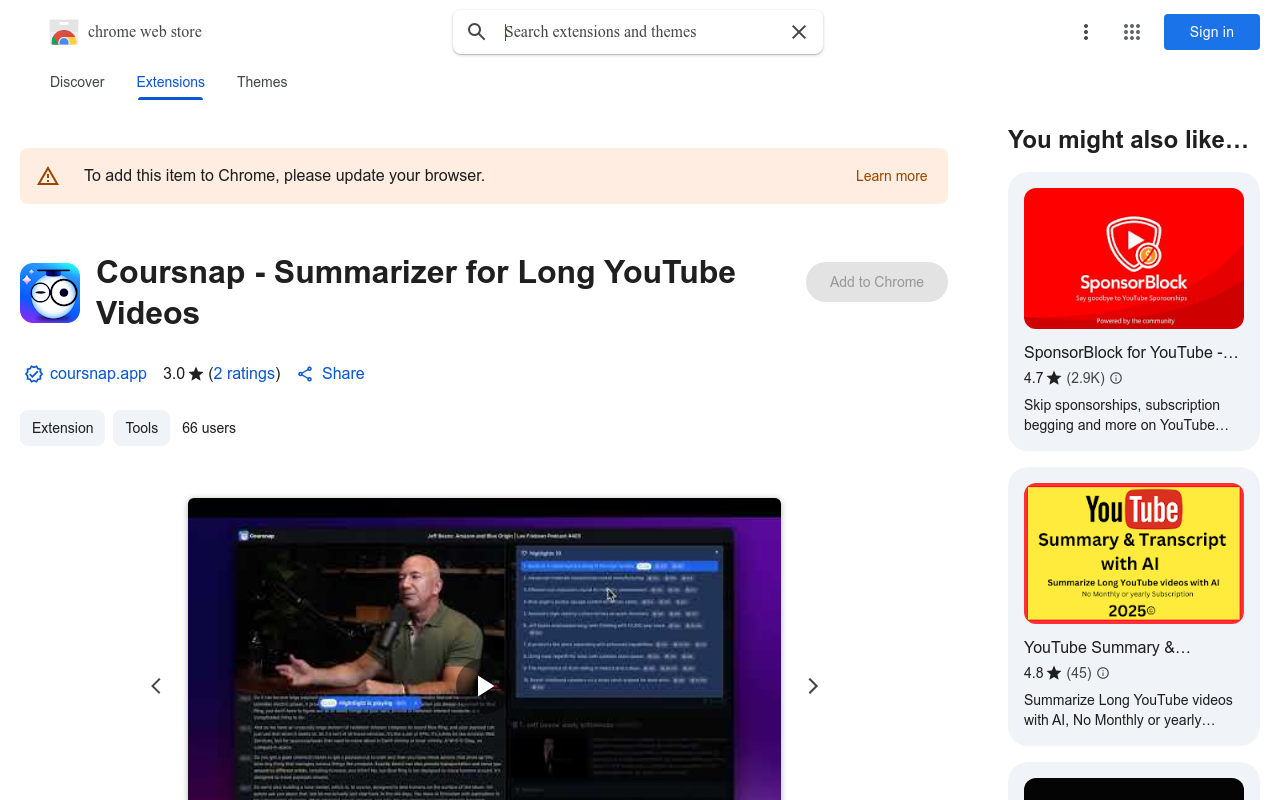
Task: Play the Coursnap preview video
Action: [x=484, y=686]
